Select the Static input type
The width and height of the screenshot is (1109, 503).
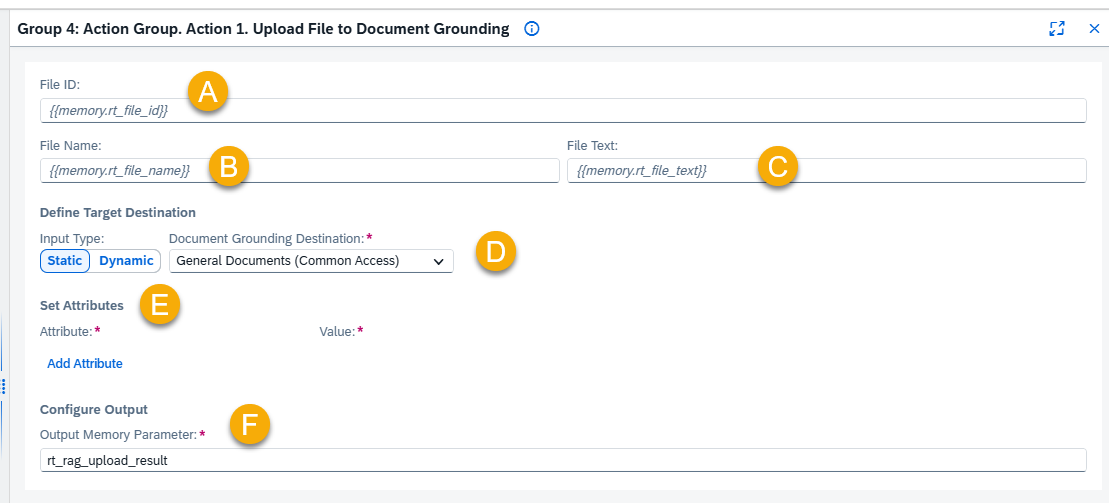(x=65, y=260)
